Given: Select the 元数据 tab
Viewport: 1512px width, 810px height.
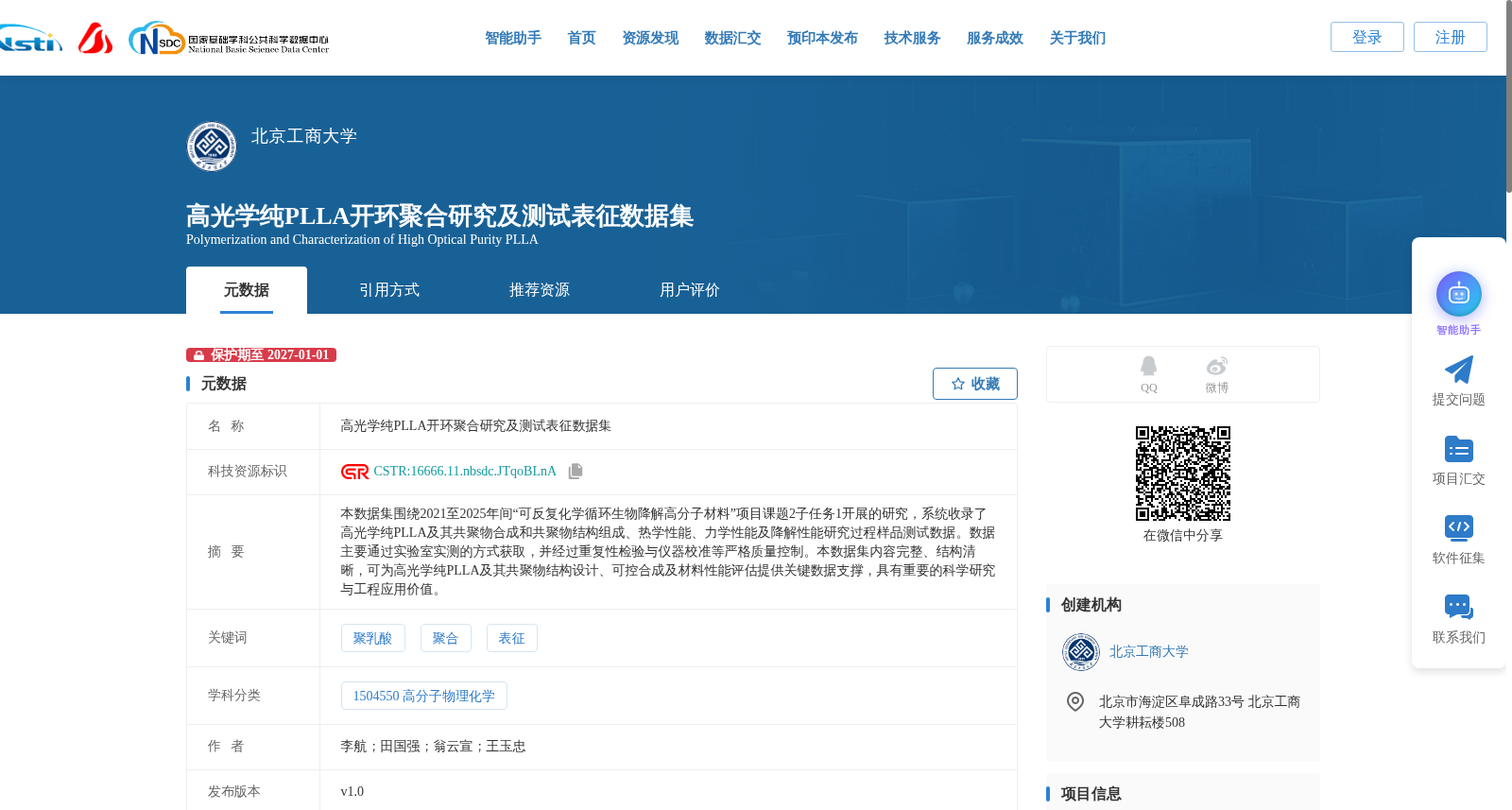Looking at the screenshot, I should click(x=247, y=290).
